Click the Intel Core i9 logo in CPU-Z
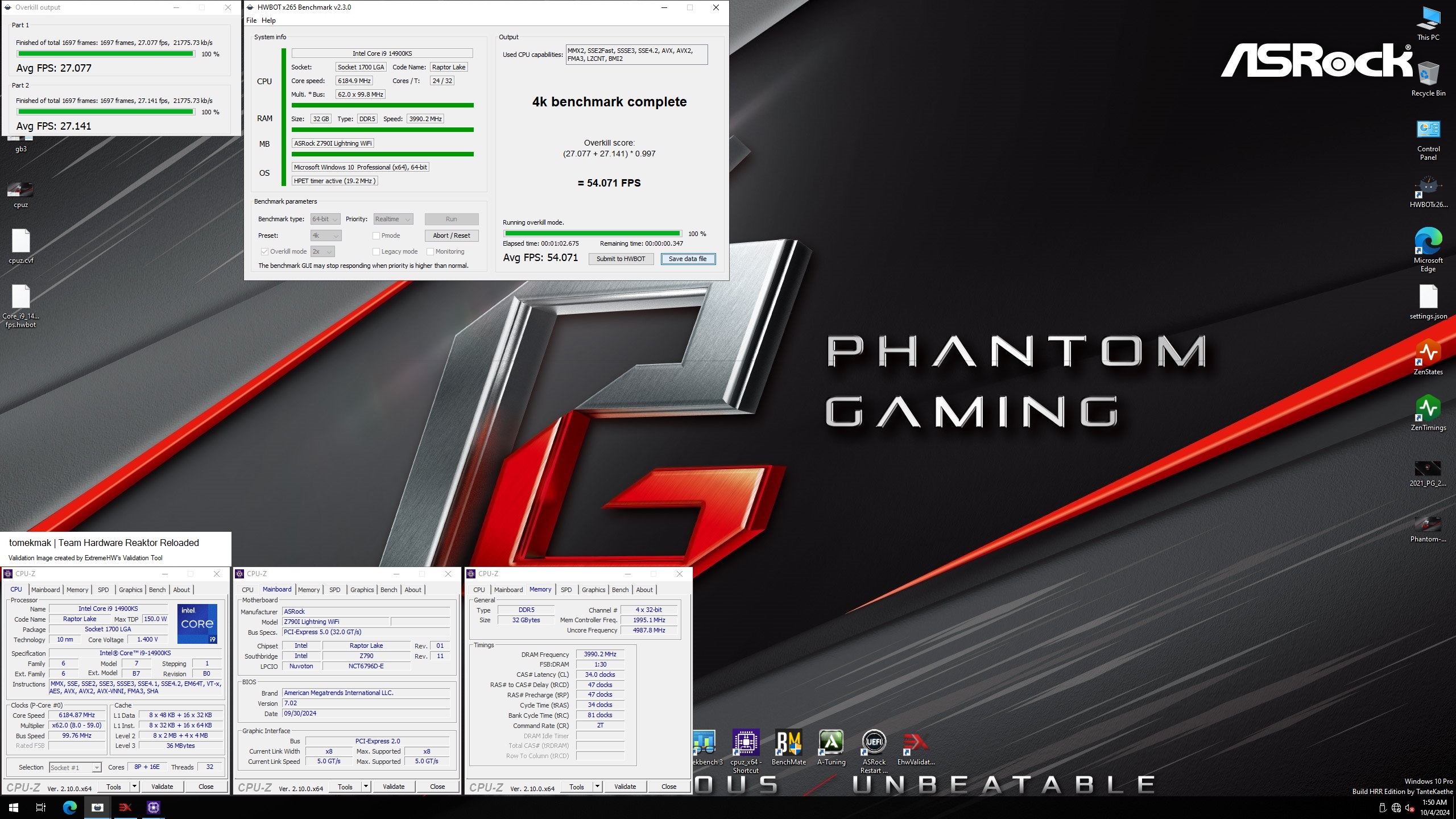 (x=197, y=623)
